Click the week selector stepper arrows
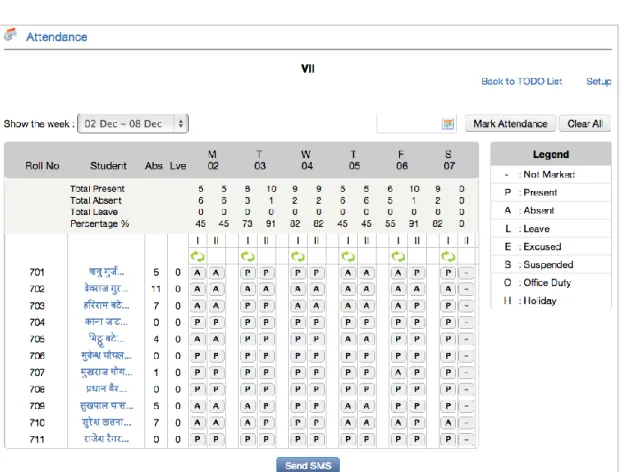The height and width of the screenshot is (472, 620). click(181, 124)
